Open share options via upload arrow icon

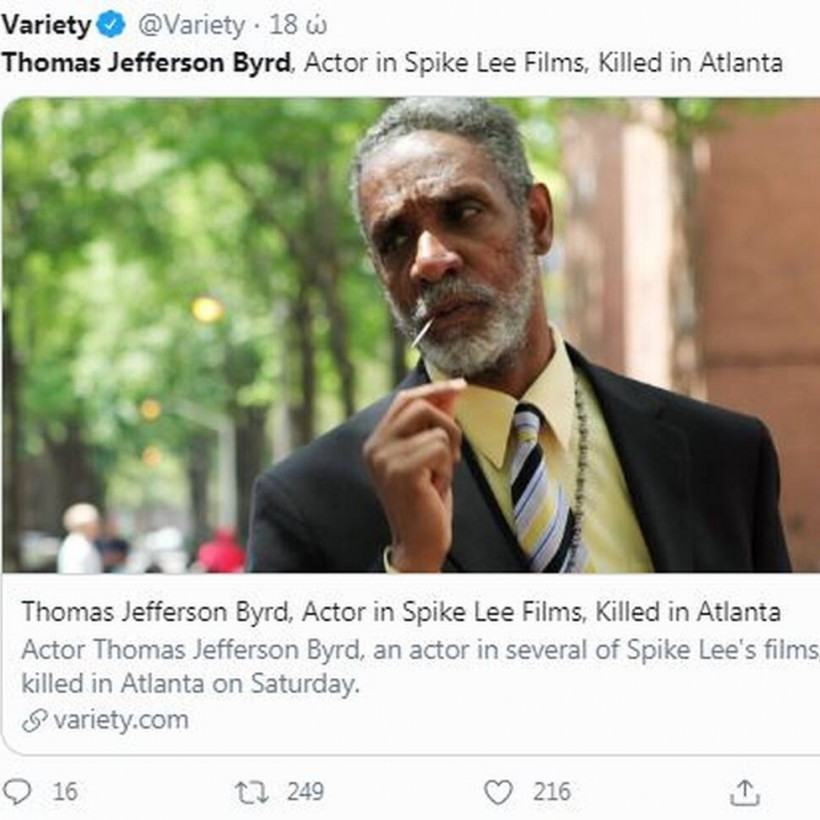click(744, 792)
